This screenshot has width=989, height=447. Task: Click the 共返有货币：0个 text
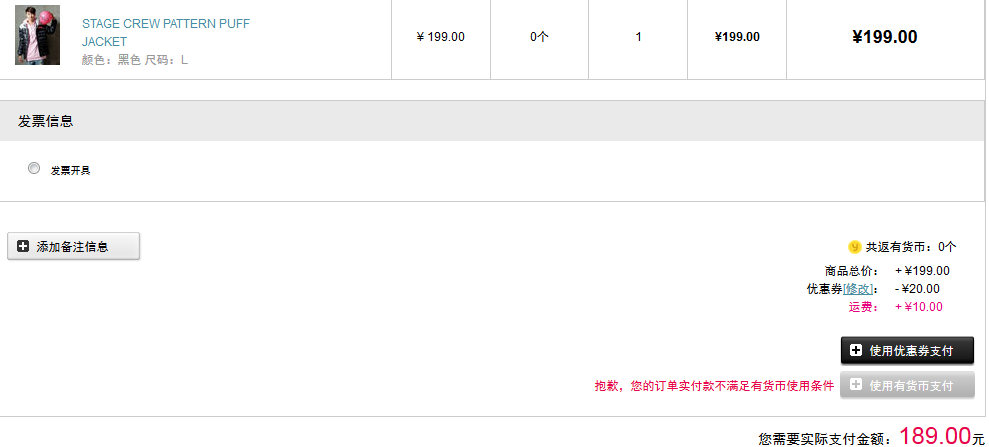[x=911, y=247]
